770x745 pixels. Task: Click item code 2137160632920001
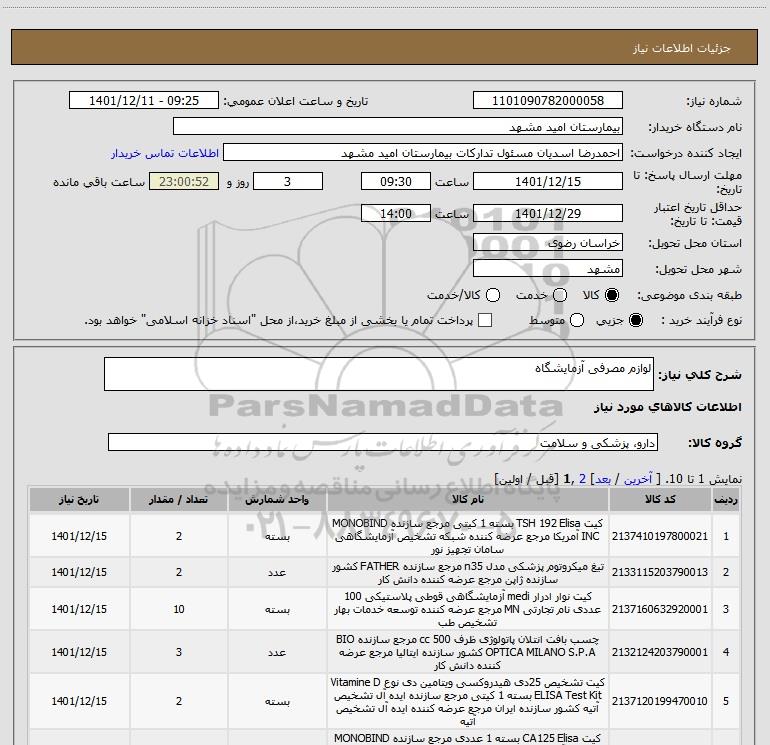coord(660,609)
